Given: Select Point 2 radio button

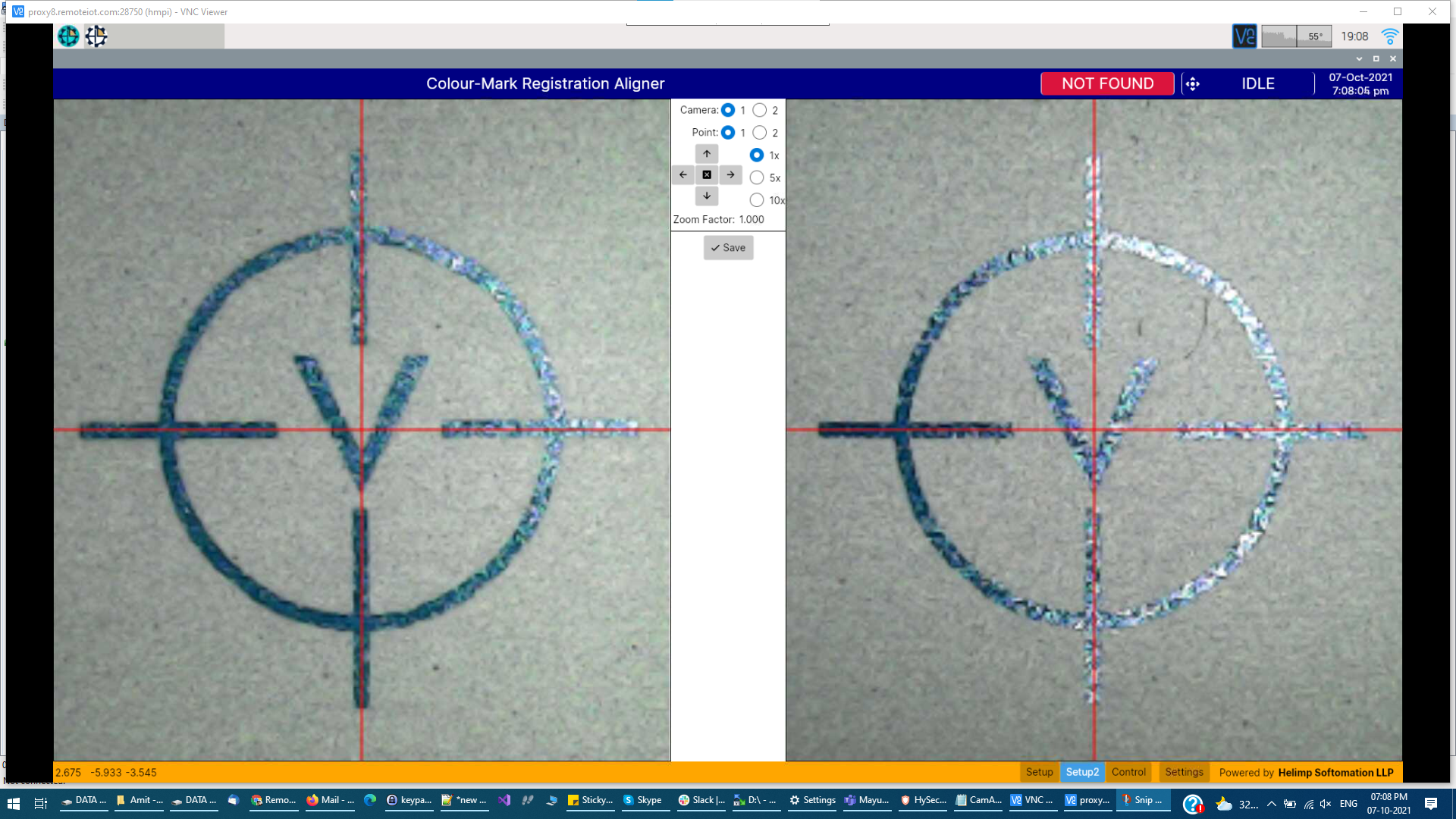Looking at the screenshot, I should (760, 133).
